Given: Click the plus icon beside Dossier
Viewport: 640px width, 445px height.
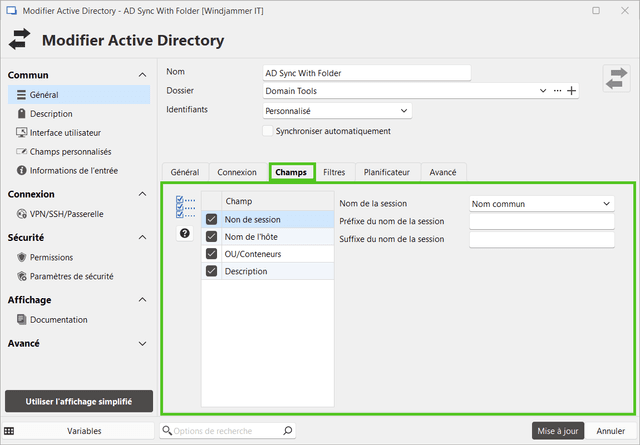Looking at the screenshot, I should point(572,91).
